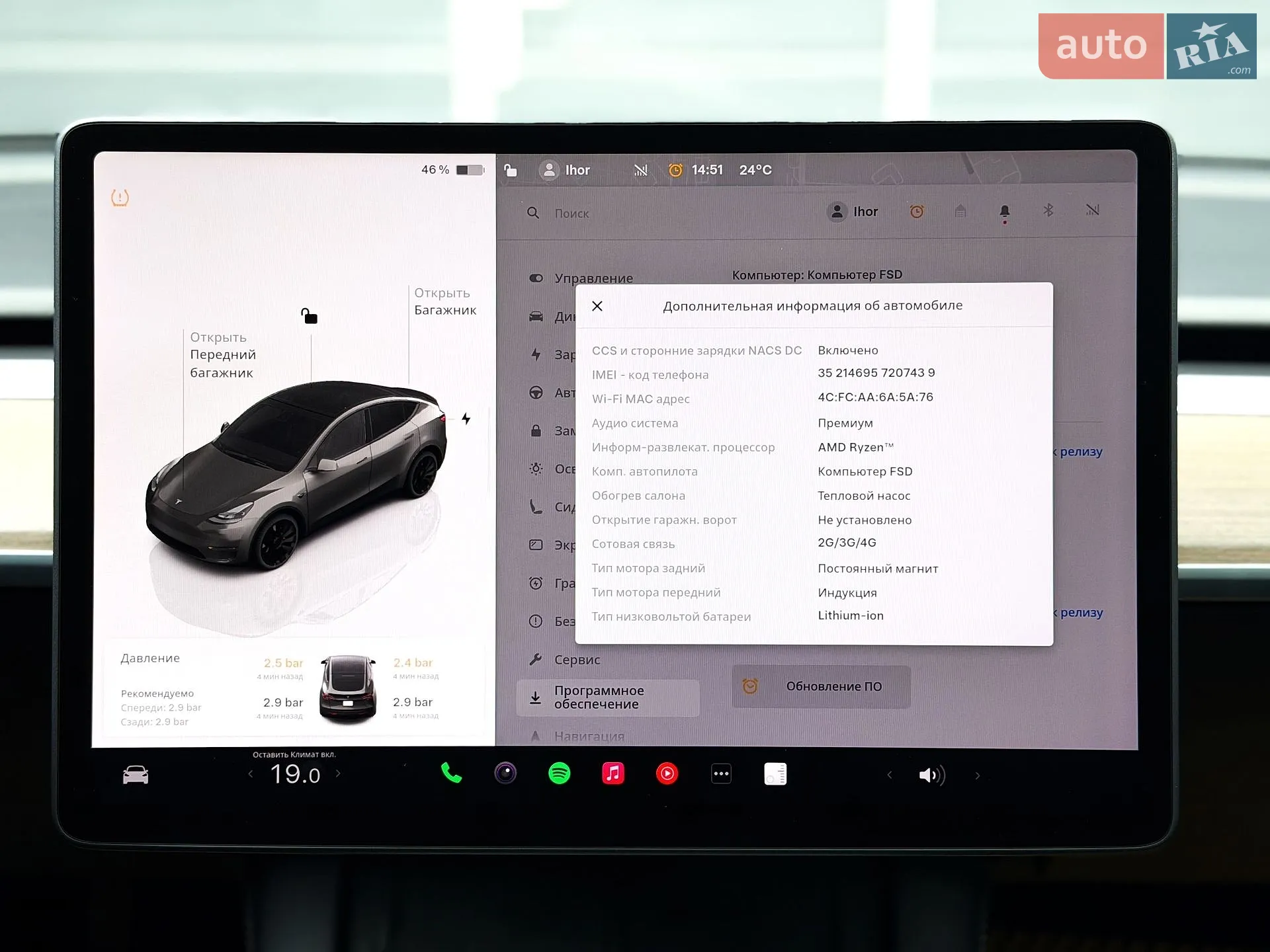Viewport: 1270px width, 952px height.
Task: Select the Wi-Fi MAC address value
Action: [x=875, y=397]
